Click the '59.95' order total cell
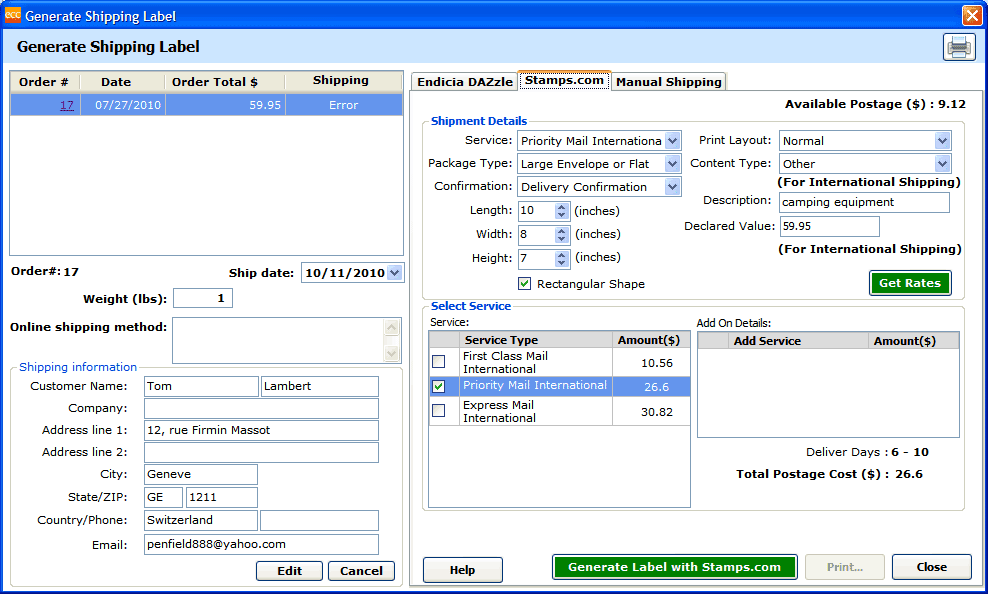 tap(226, 105)
